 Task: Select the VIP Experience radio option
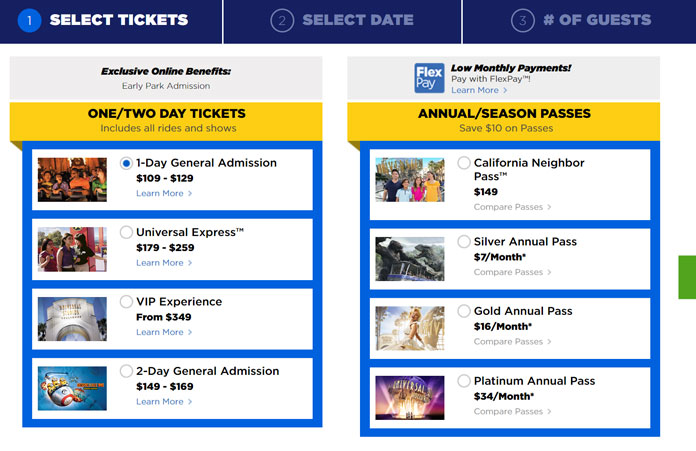coord(126,302)
